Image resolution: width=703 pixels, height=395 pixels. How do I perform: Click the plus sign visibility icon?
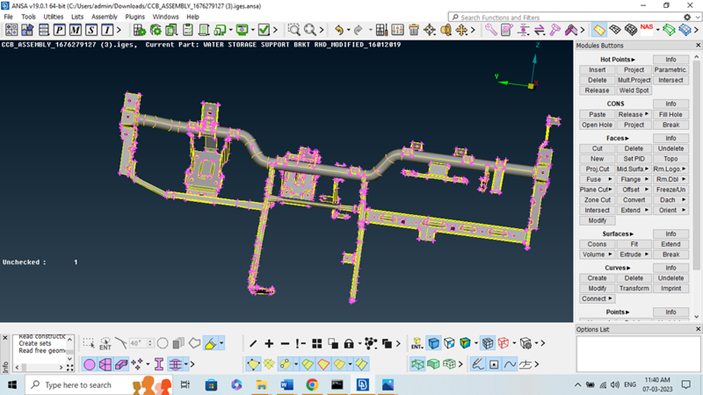pos(269,344)
